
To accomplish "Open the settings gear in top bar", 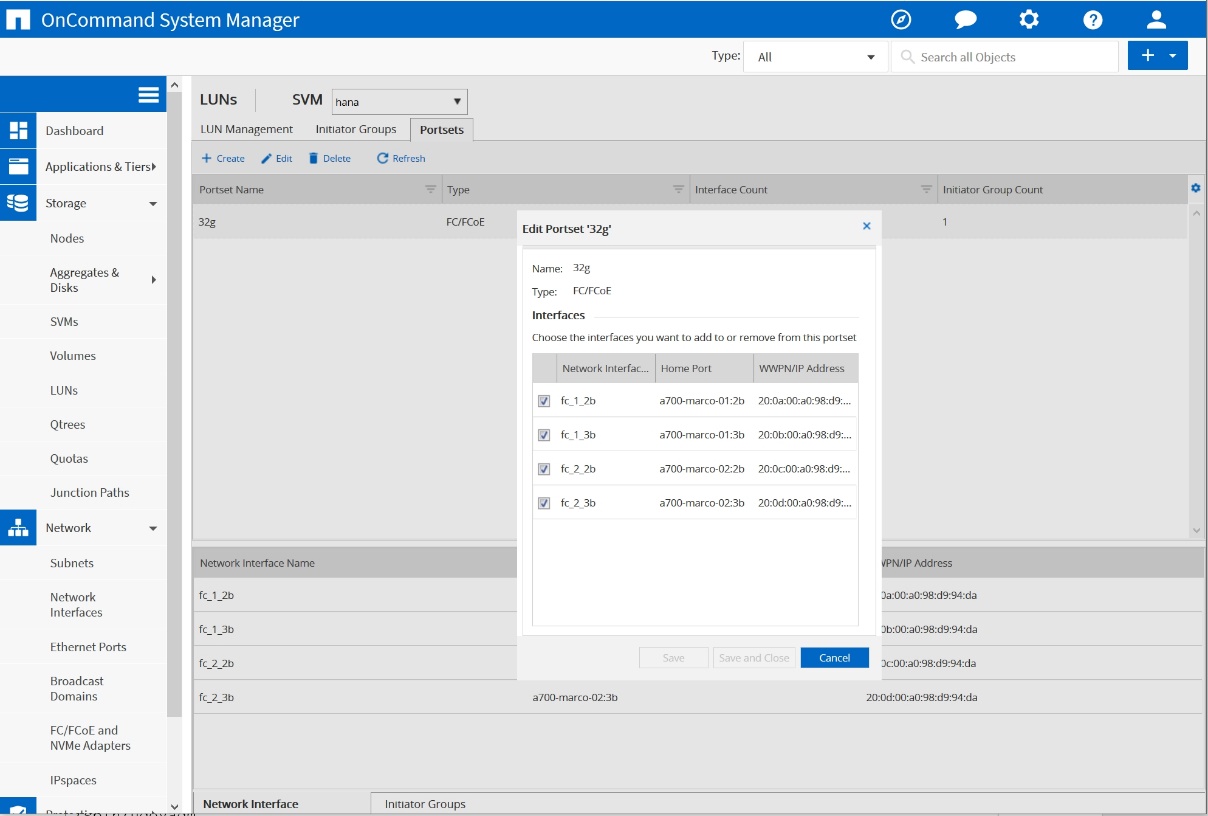I will pos(1028,20).
